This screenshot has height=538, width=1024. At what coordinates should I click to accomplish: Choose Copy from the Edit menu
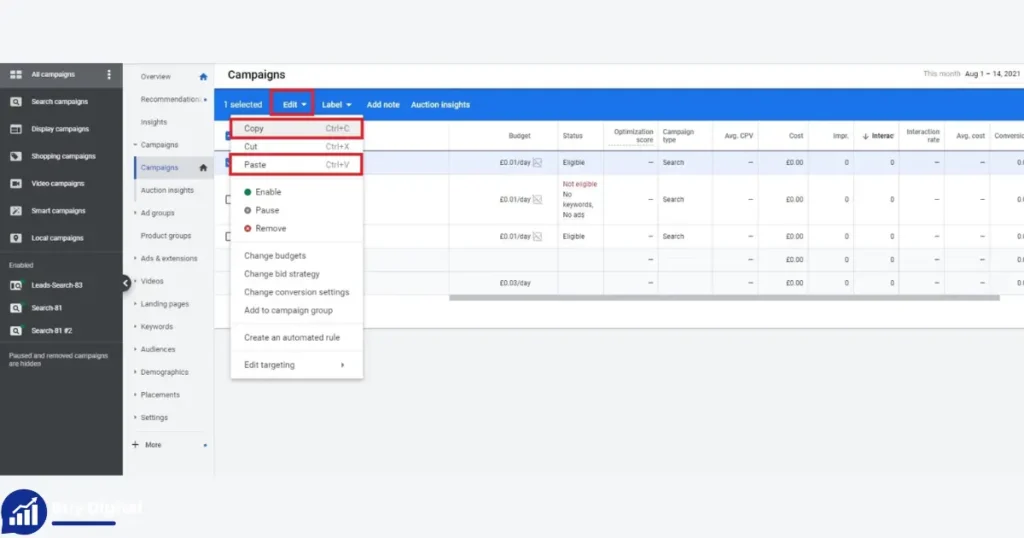coord(296,129)
